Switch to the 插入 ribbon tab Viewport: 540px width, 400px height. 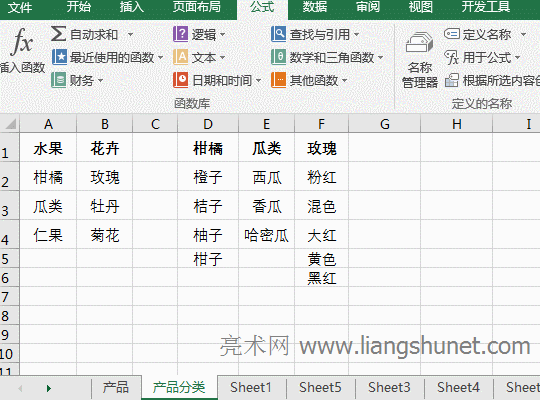coord(132,7)
